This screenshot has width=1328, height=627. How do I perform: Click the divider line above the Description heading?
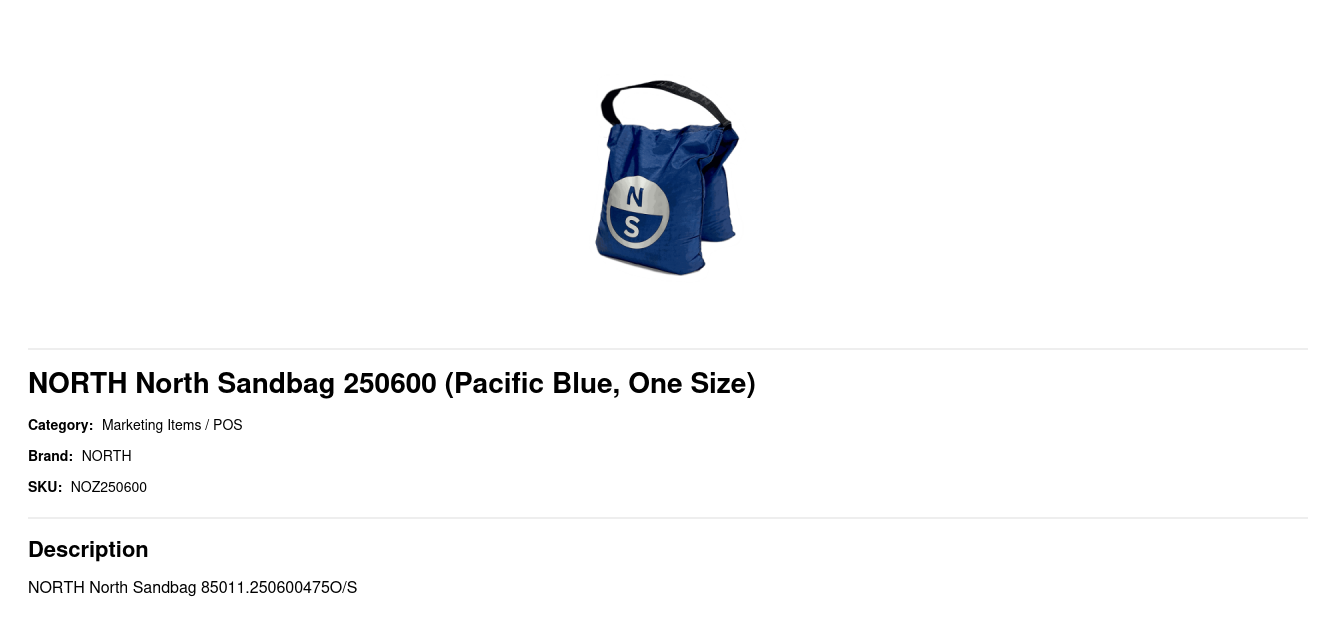[668, 518]
